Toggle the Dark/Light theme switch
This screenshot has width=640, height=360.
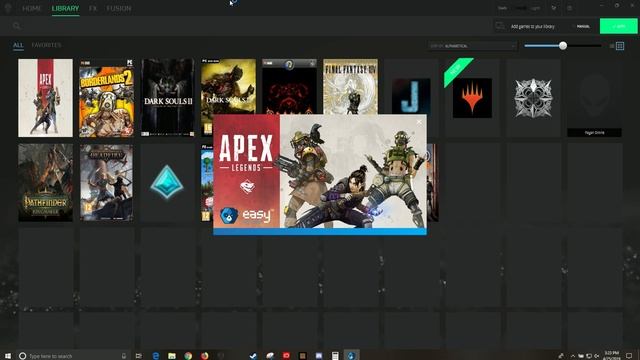(520, 8)
